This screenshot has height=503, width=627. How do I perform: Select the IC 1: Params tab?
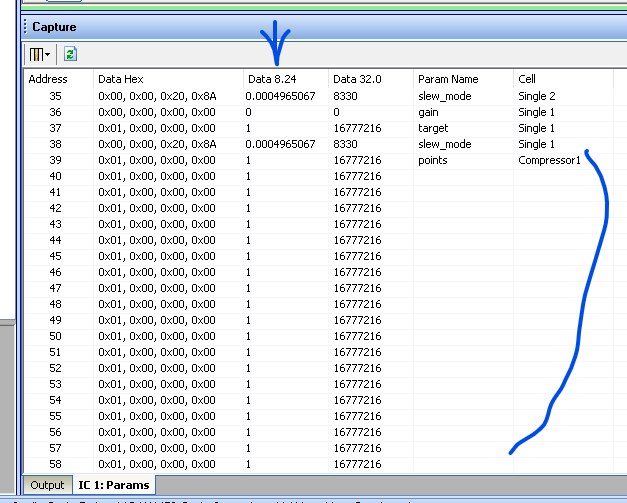[114, 485]
